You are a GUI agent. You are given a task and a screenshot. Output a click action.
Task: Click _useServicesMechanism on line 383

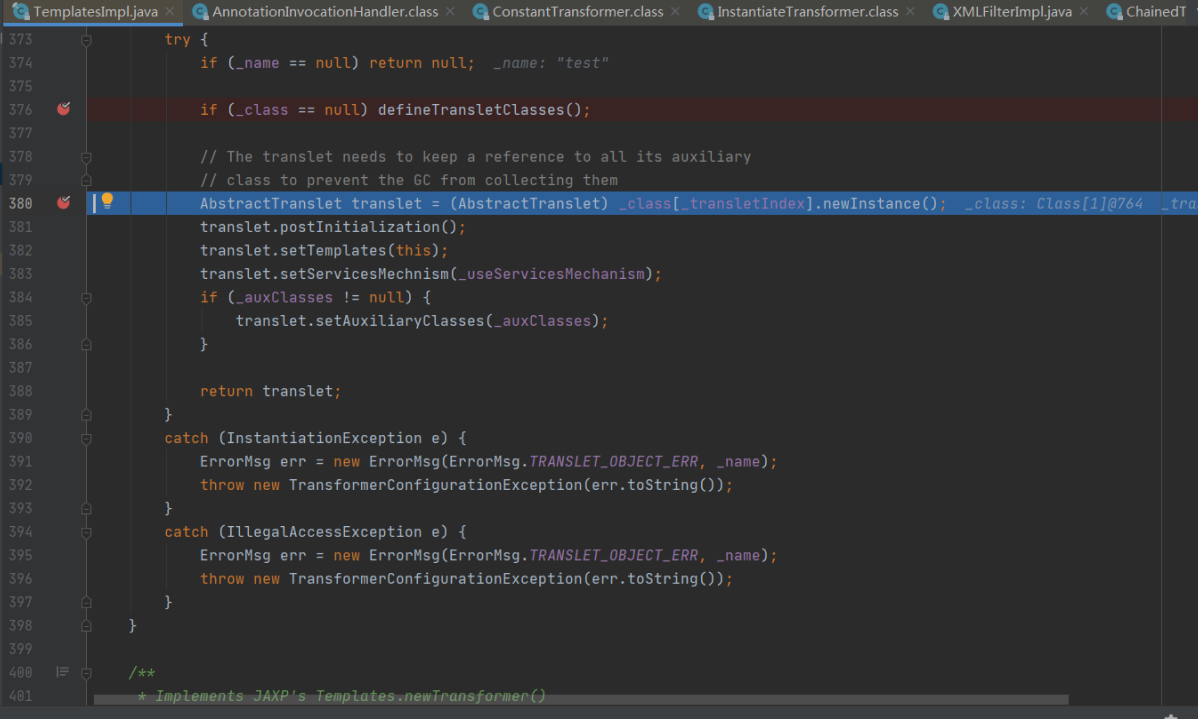click(x=552, y=274)
